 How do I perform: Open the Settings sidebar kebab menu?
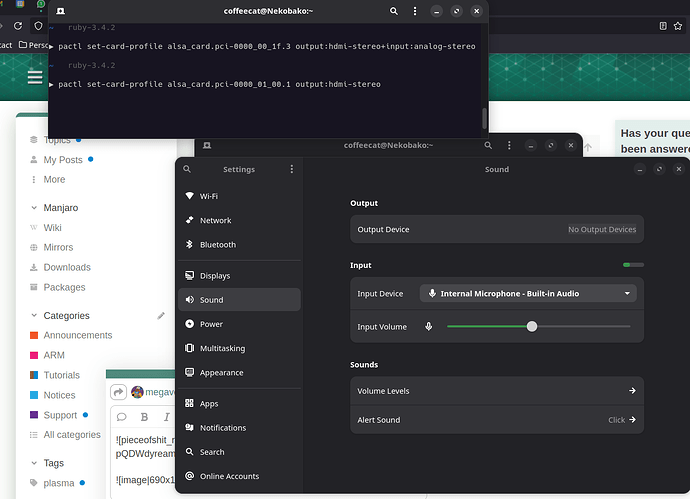[x=292, y=169]
